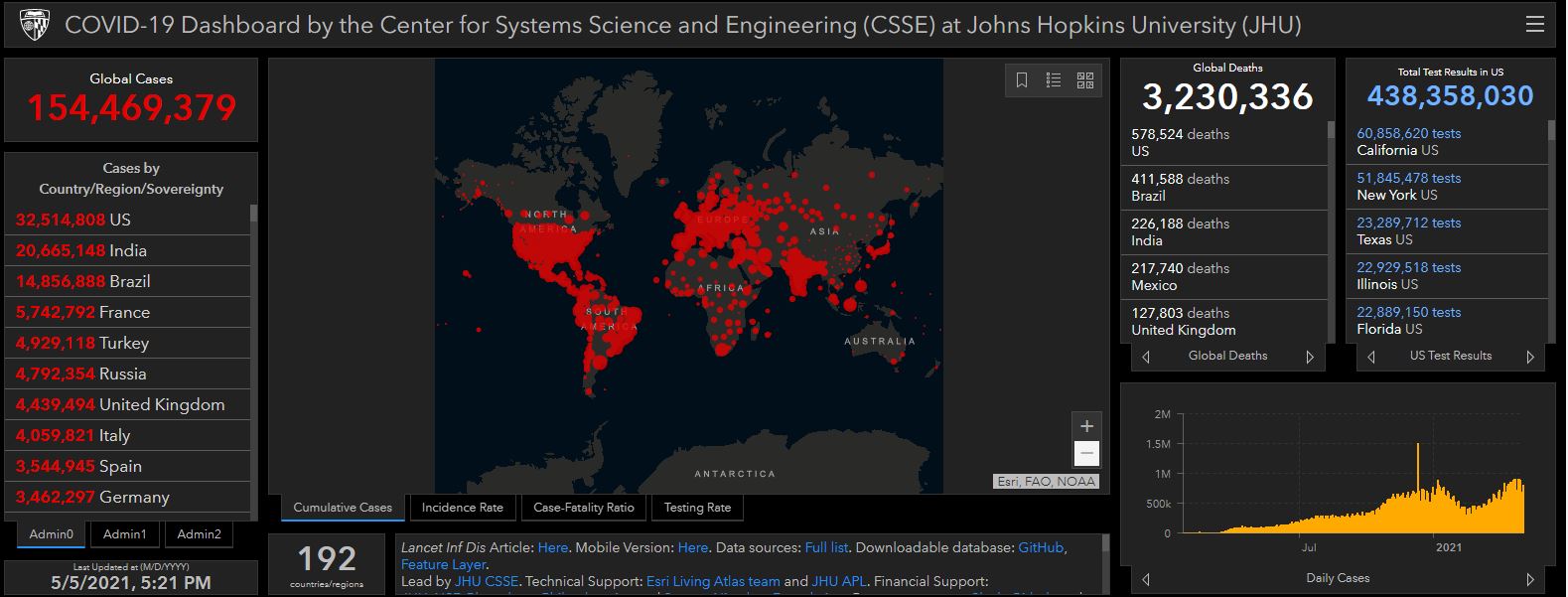This screenshot has height=597, width=1568.
Task: Zoom in on the map
Action: coord(1086,426)
